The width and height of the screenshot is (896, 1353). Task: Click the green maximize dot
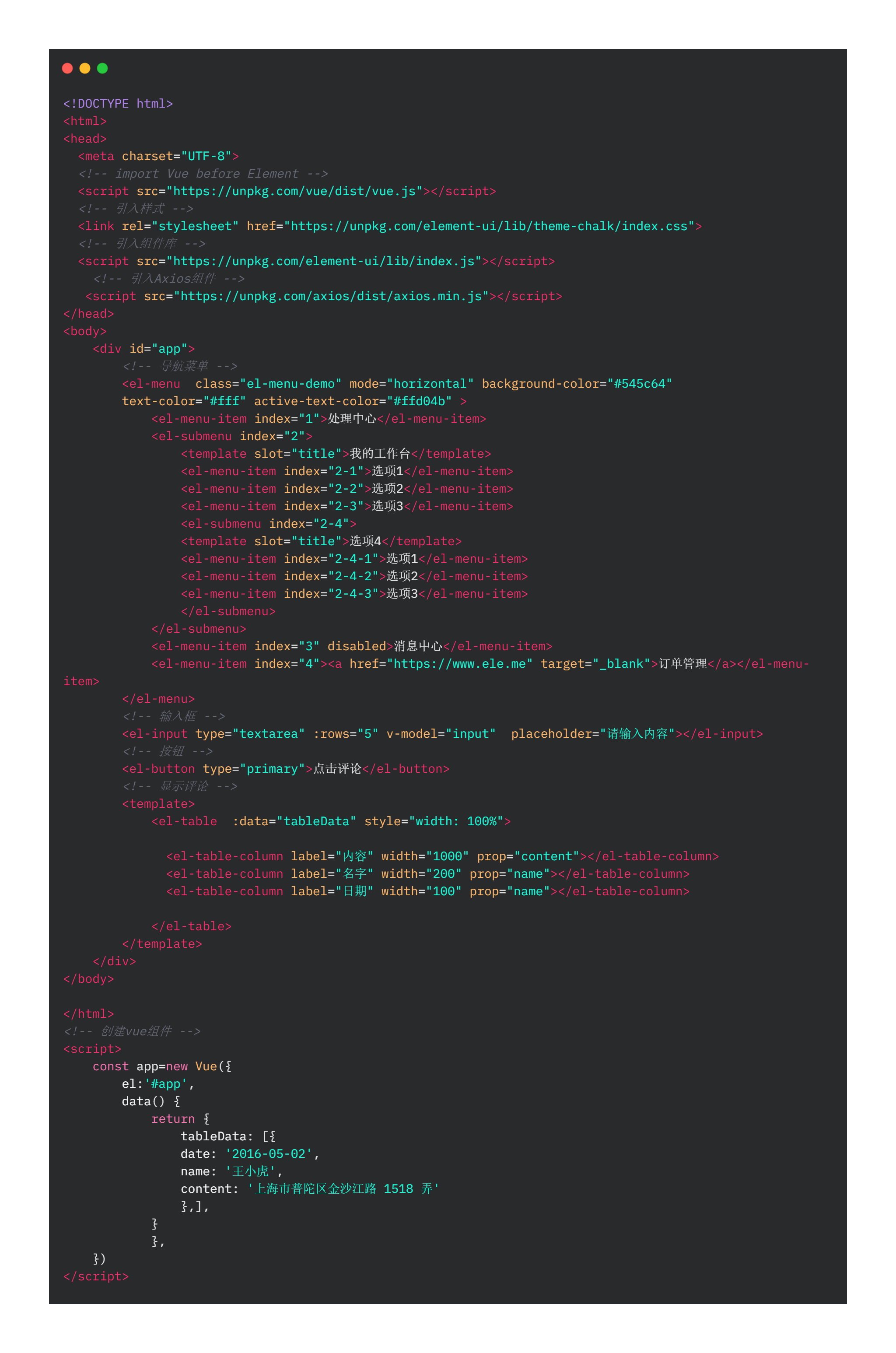click(x=102, y=69)
